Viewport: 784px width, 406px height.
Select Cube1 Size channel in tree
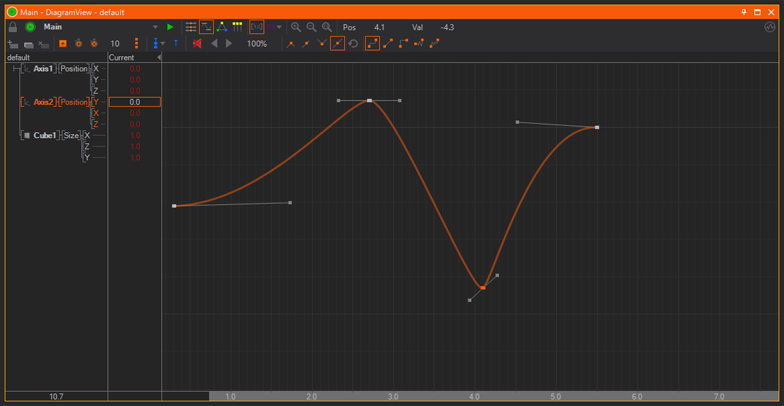click(x=71, y=135)
